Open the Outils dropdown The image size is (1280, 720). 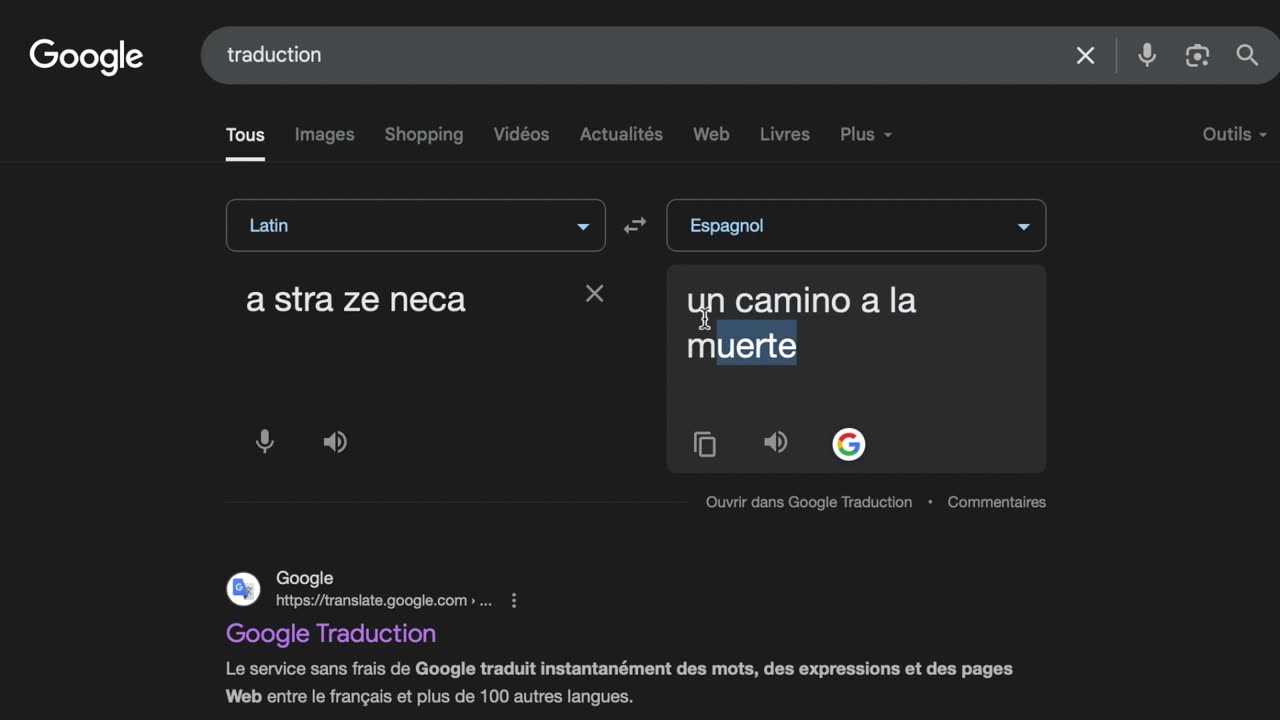point(1234,134)
